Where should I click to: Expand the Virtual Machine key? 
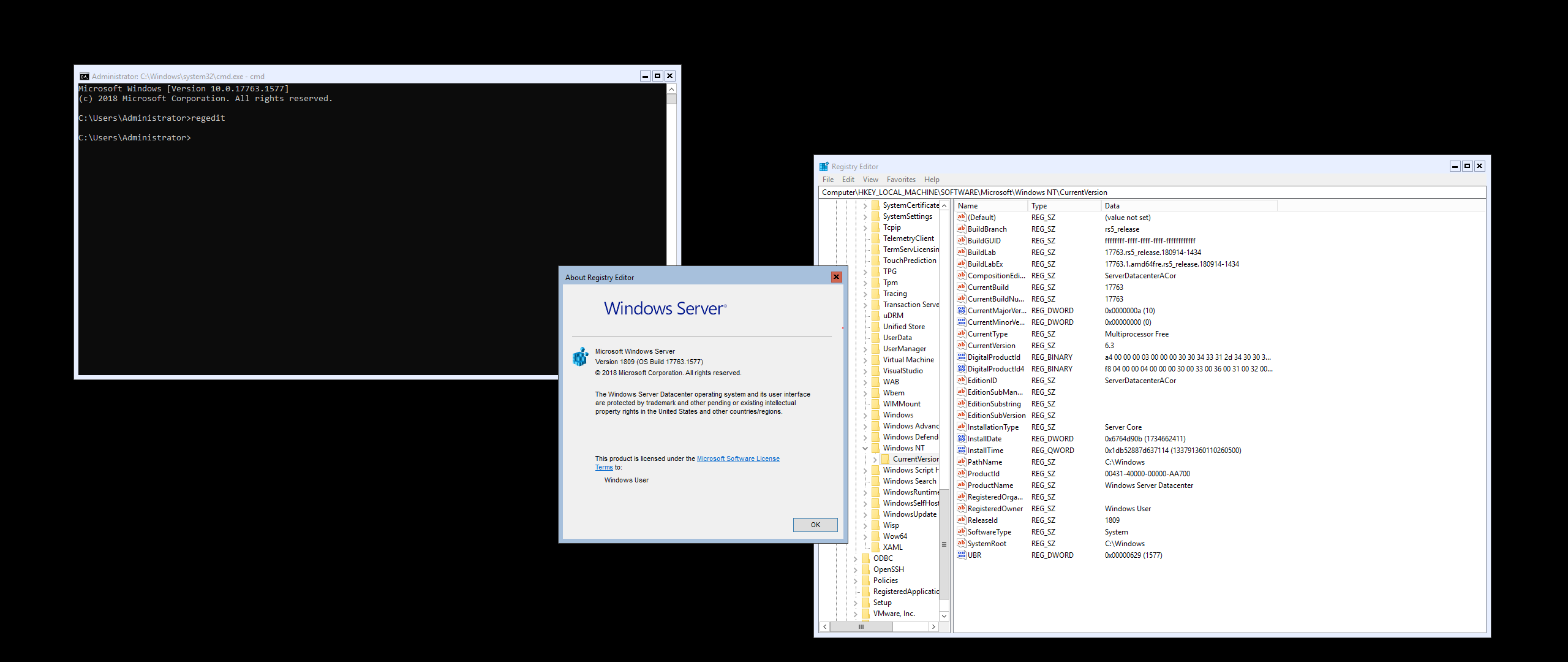click(x=865, y=360)
